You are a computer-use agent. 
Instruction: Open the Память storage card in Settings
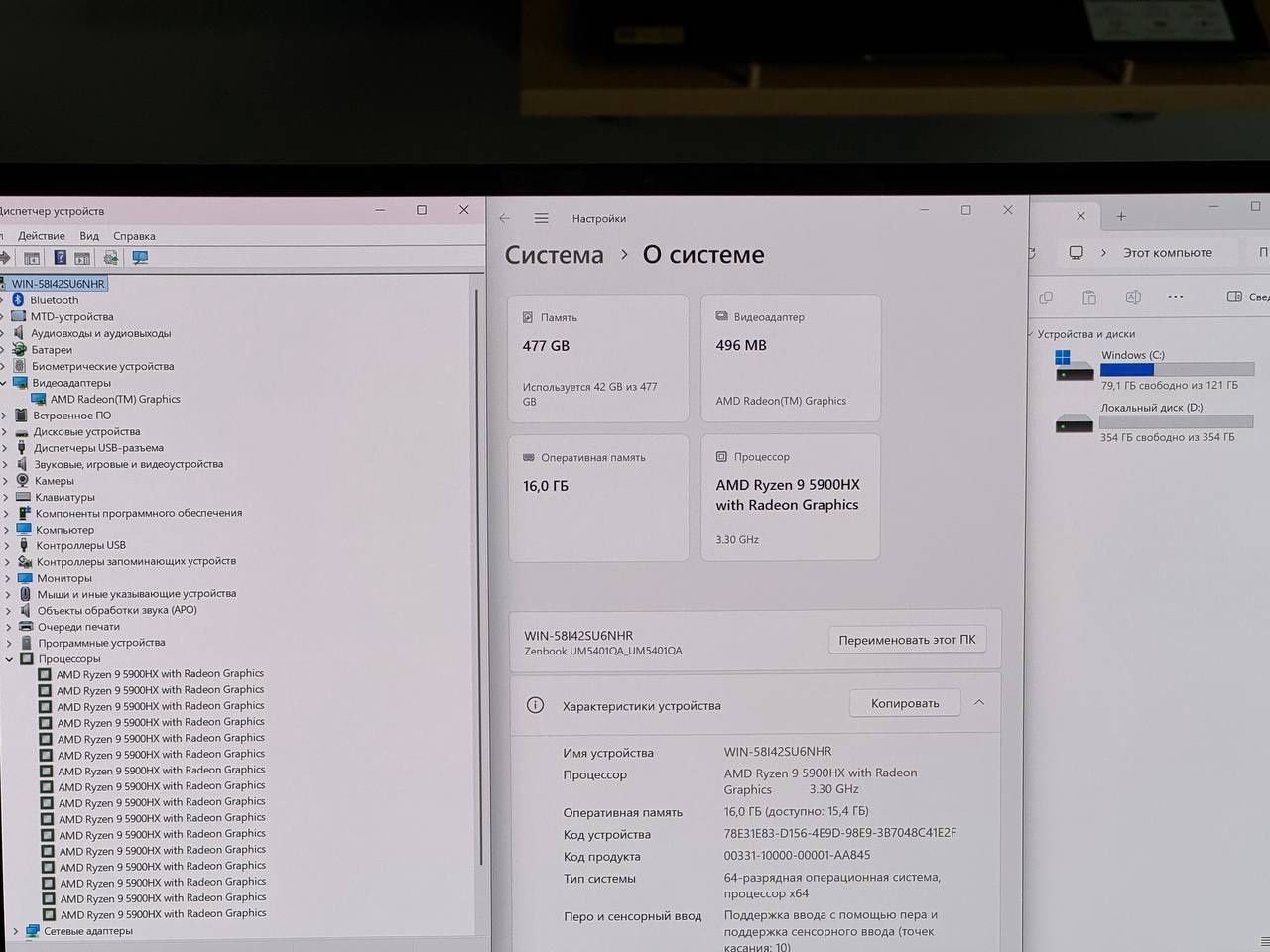coord(598,358)
